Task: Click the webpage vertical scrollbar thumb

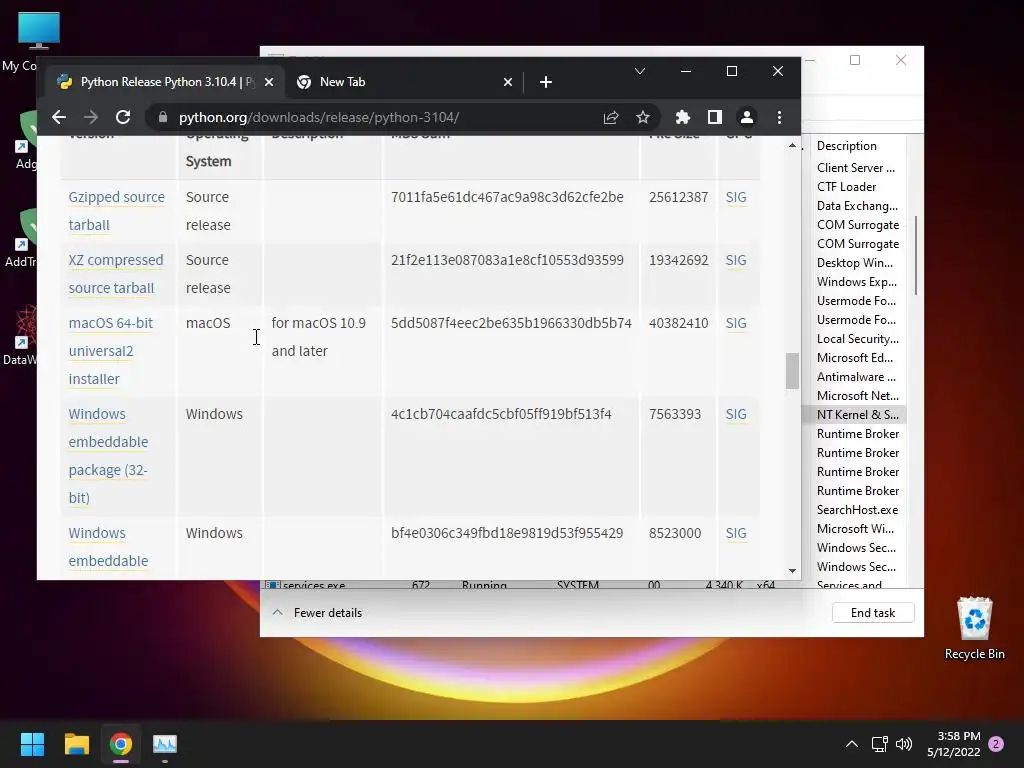Action: [792, 370]
